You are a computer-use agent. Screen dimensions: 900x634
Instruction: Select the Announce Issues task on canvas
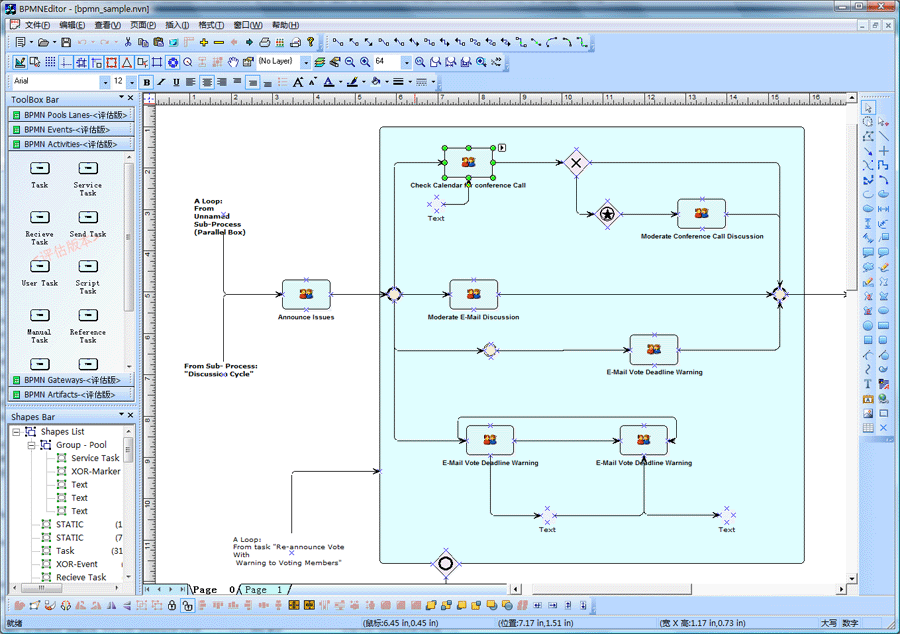(306, 294)
